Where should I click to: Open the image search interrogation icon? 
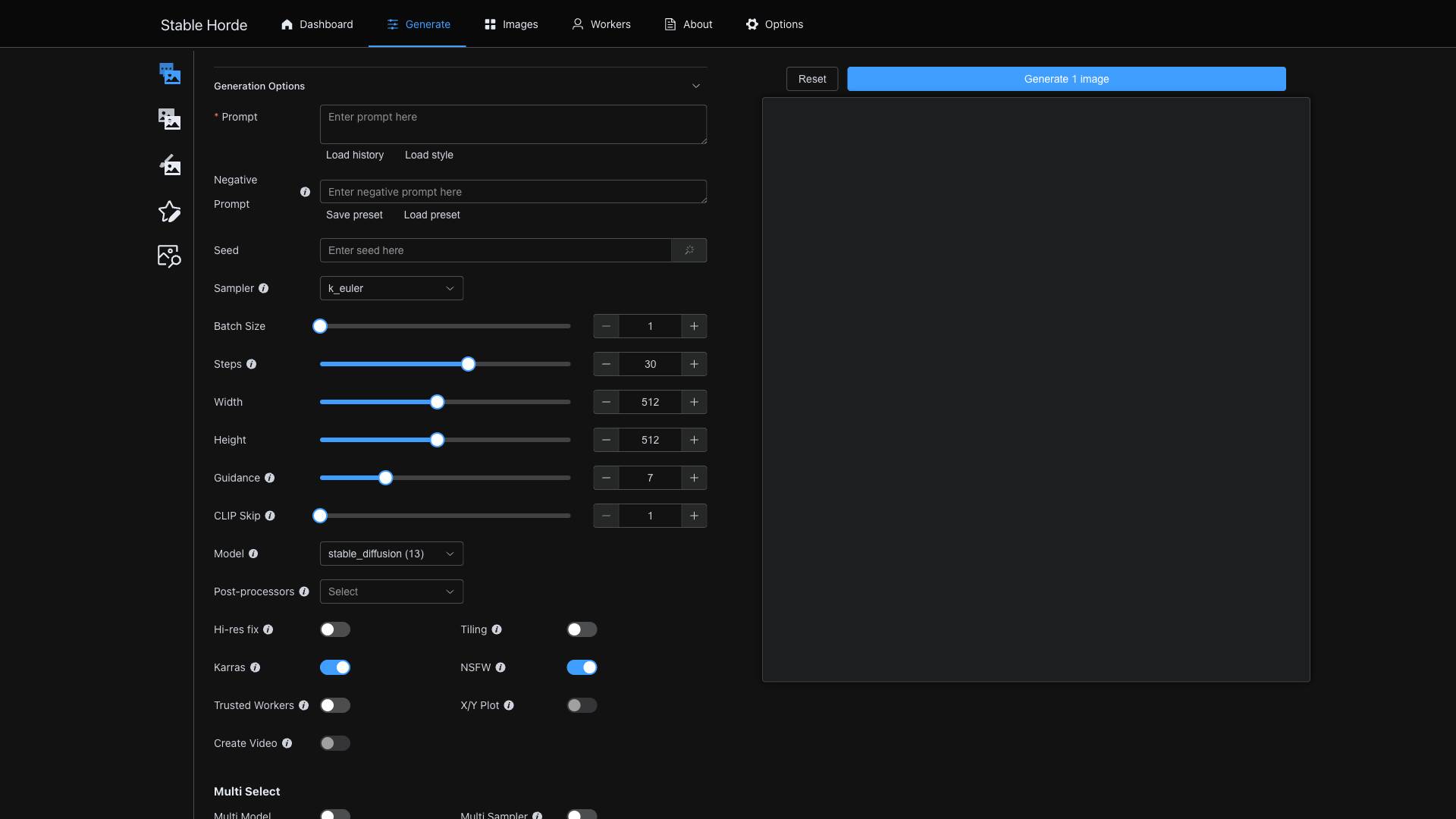pyautogui.click(x=170, y=256)
